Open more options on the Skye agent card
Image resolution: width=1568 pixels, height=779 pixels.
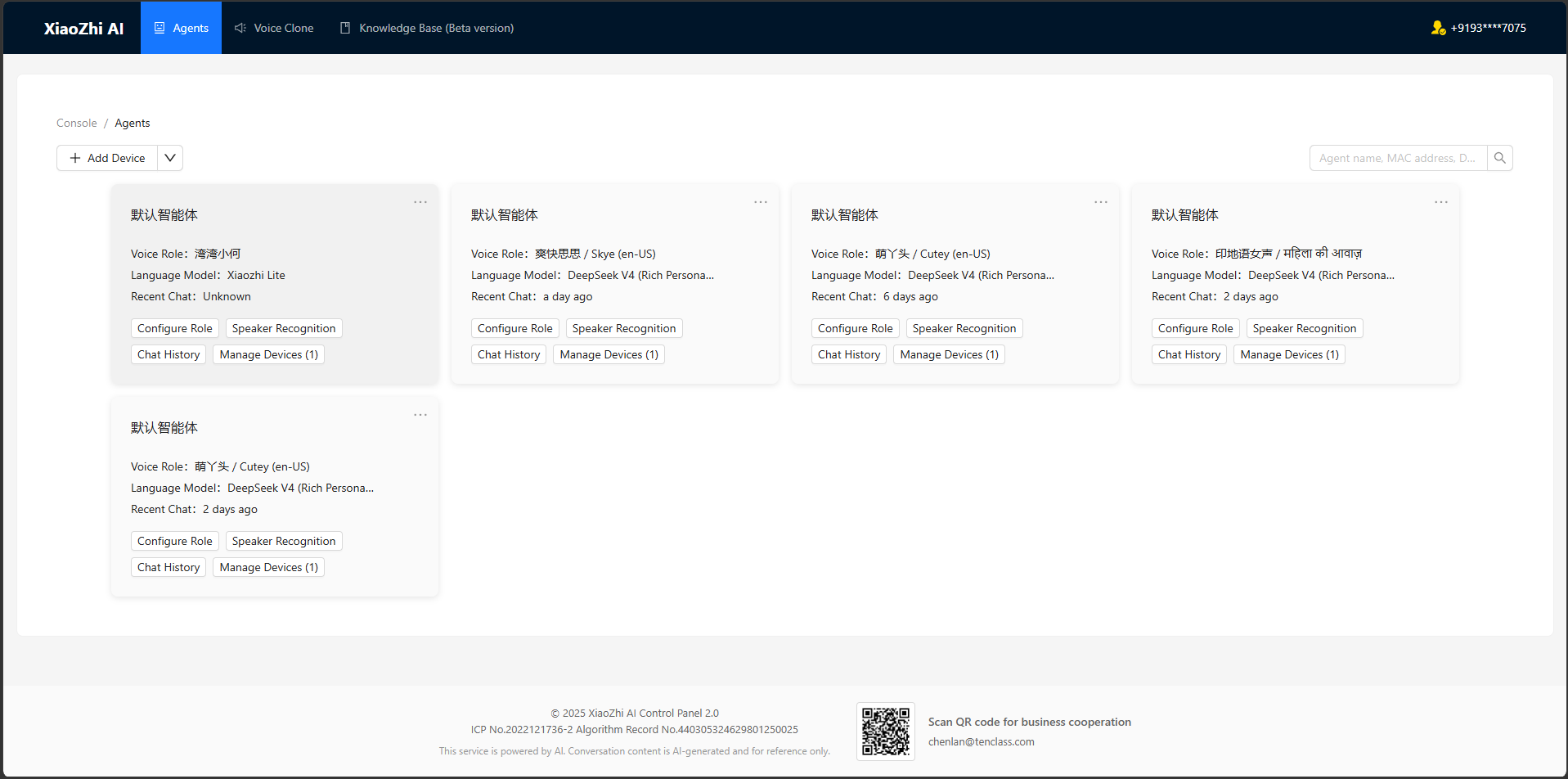[x=761, y=202]
